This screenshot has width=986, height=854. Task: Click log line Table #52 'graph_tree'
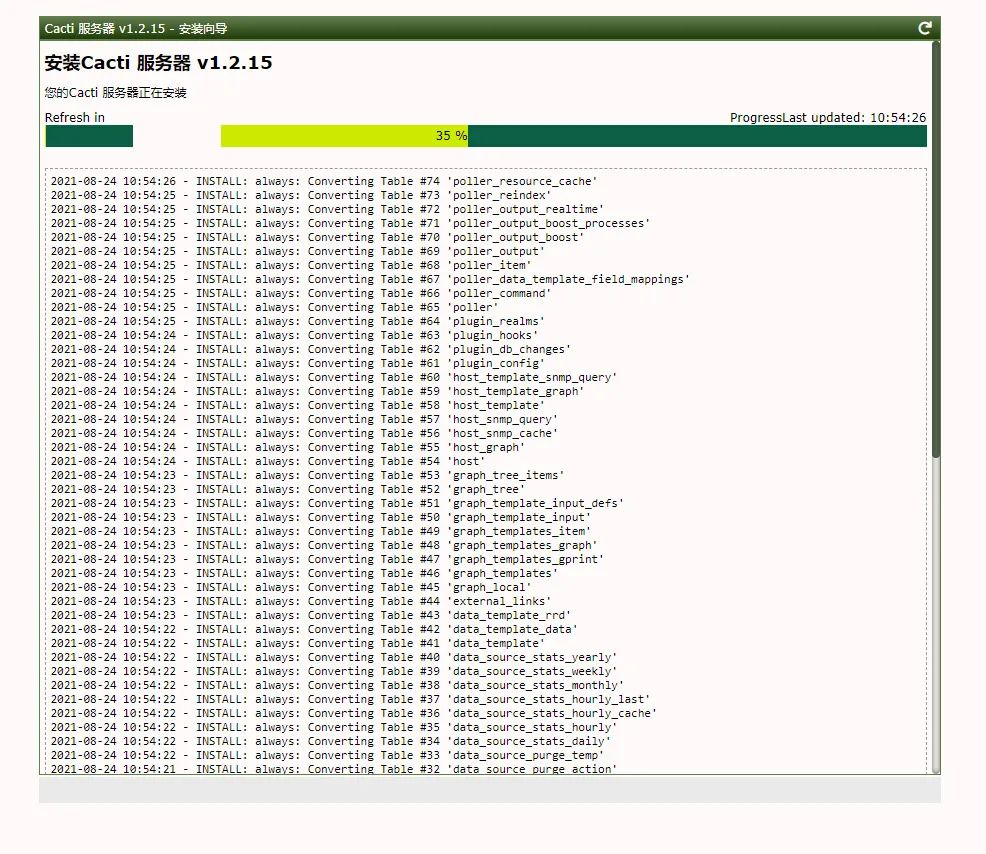pyautogui.click(x=287, y=489)
